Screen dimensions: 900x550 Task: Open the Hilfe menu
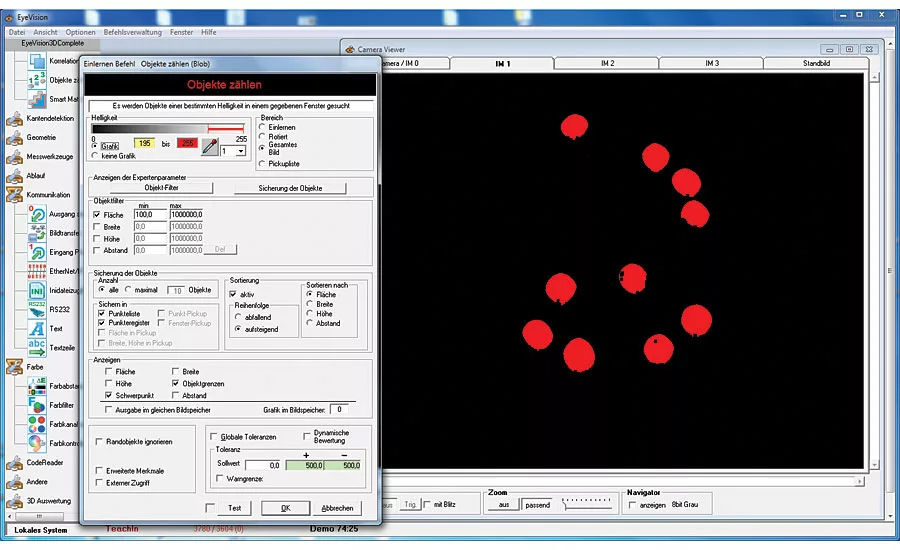[208, 33]
